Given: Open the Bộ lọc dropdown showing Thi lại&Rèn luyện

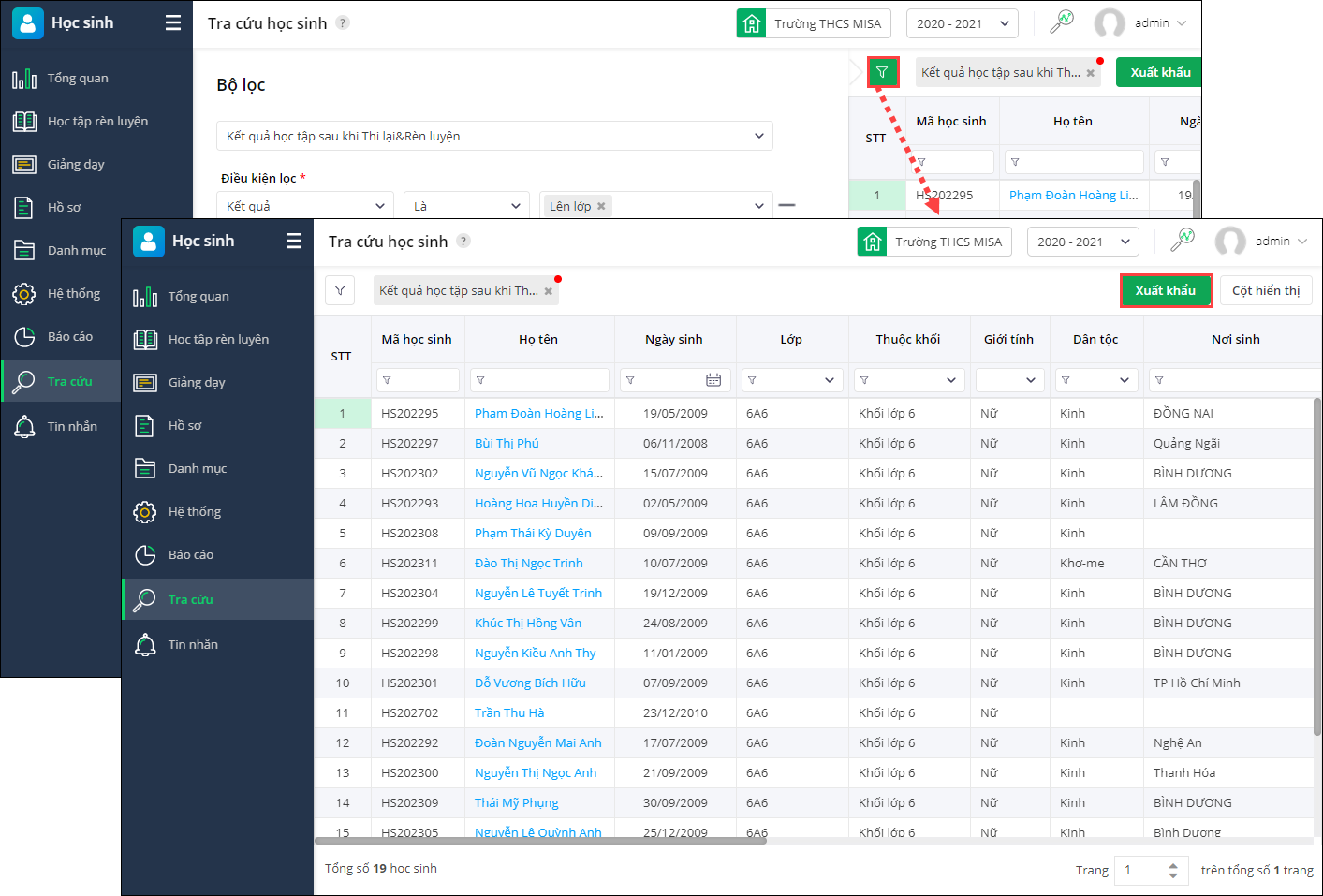Looking at the screenshot, I should (x=494, y=136).
